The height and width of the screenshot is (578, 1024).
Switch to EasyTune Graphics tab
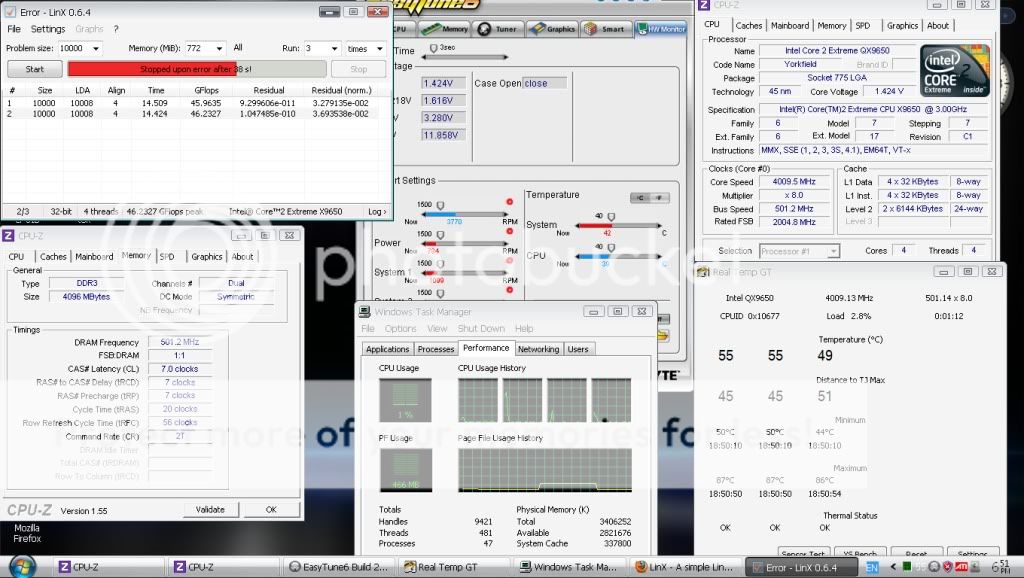554,29
